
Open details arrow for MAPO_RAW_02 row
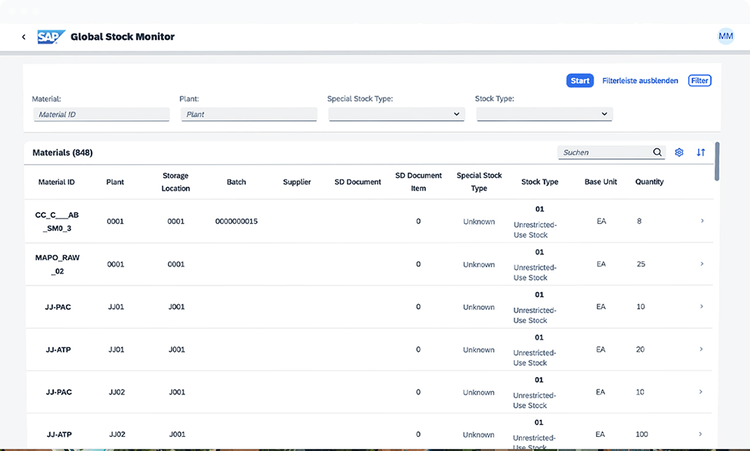pos(702,264)
